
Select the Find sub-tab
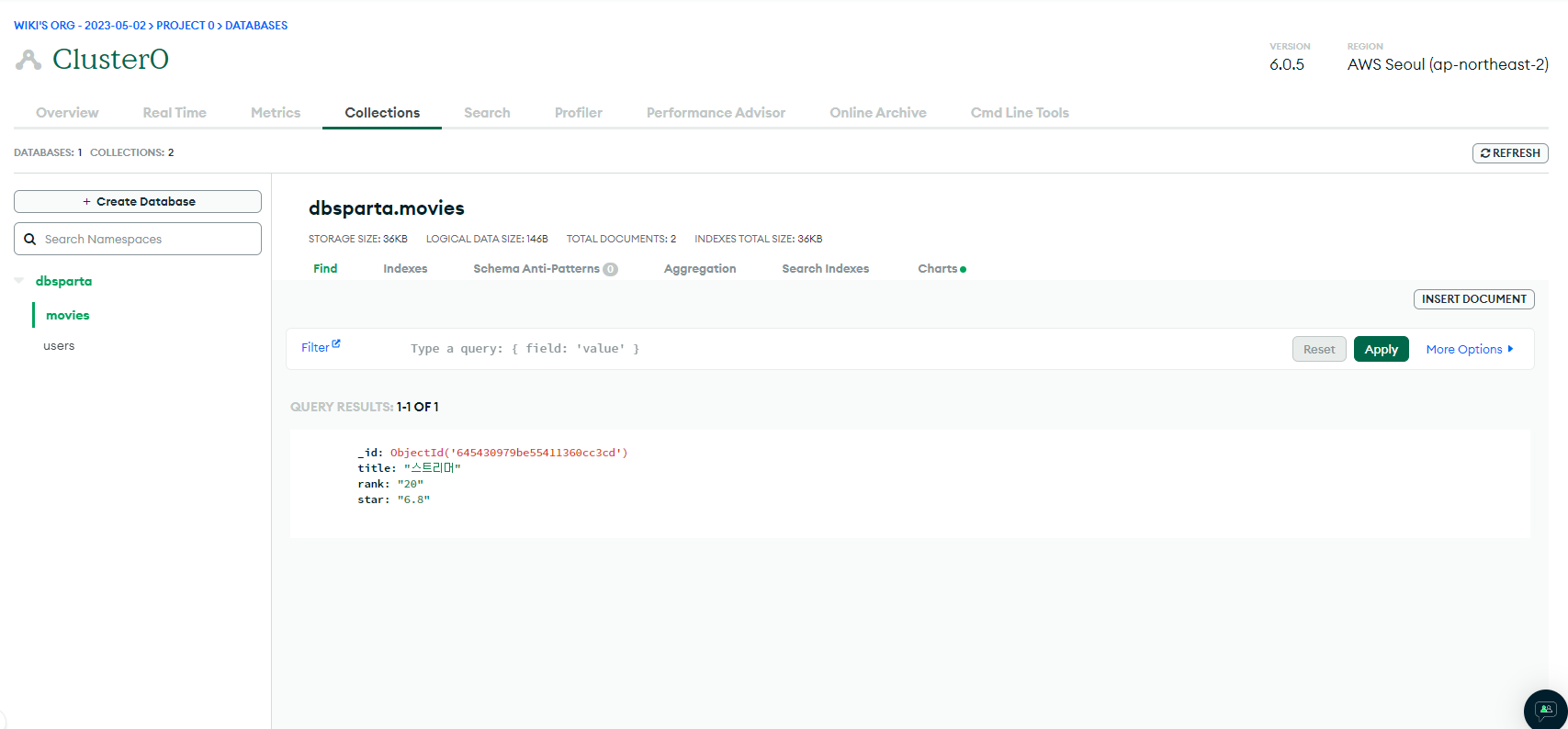325,268
